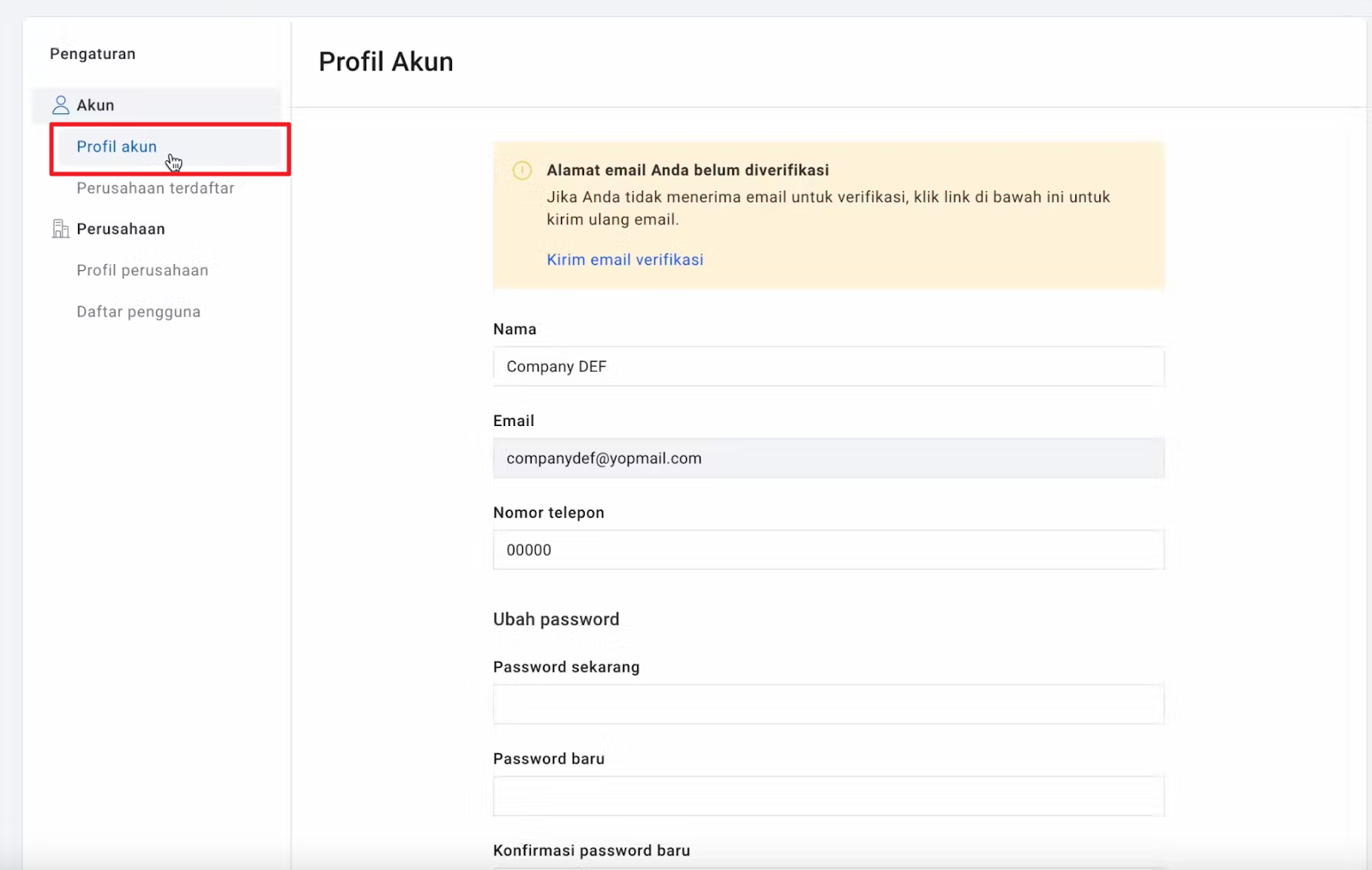
Task: Go to Perusahaan terdaftar in the sidebar
Action: (155, 188)
